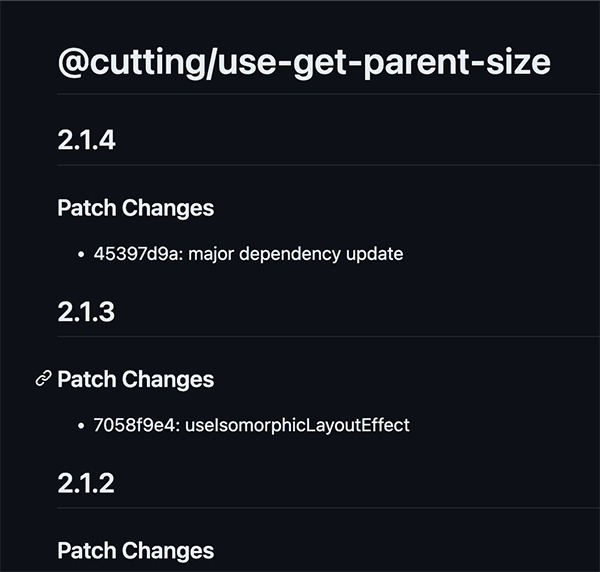Click the anchor link icon beside Patch Changes
This screenshot has height=572, width=600.
[x=43, y=379]
